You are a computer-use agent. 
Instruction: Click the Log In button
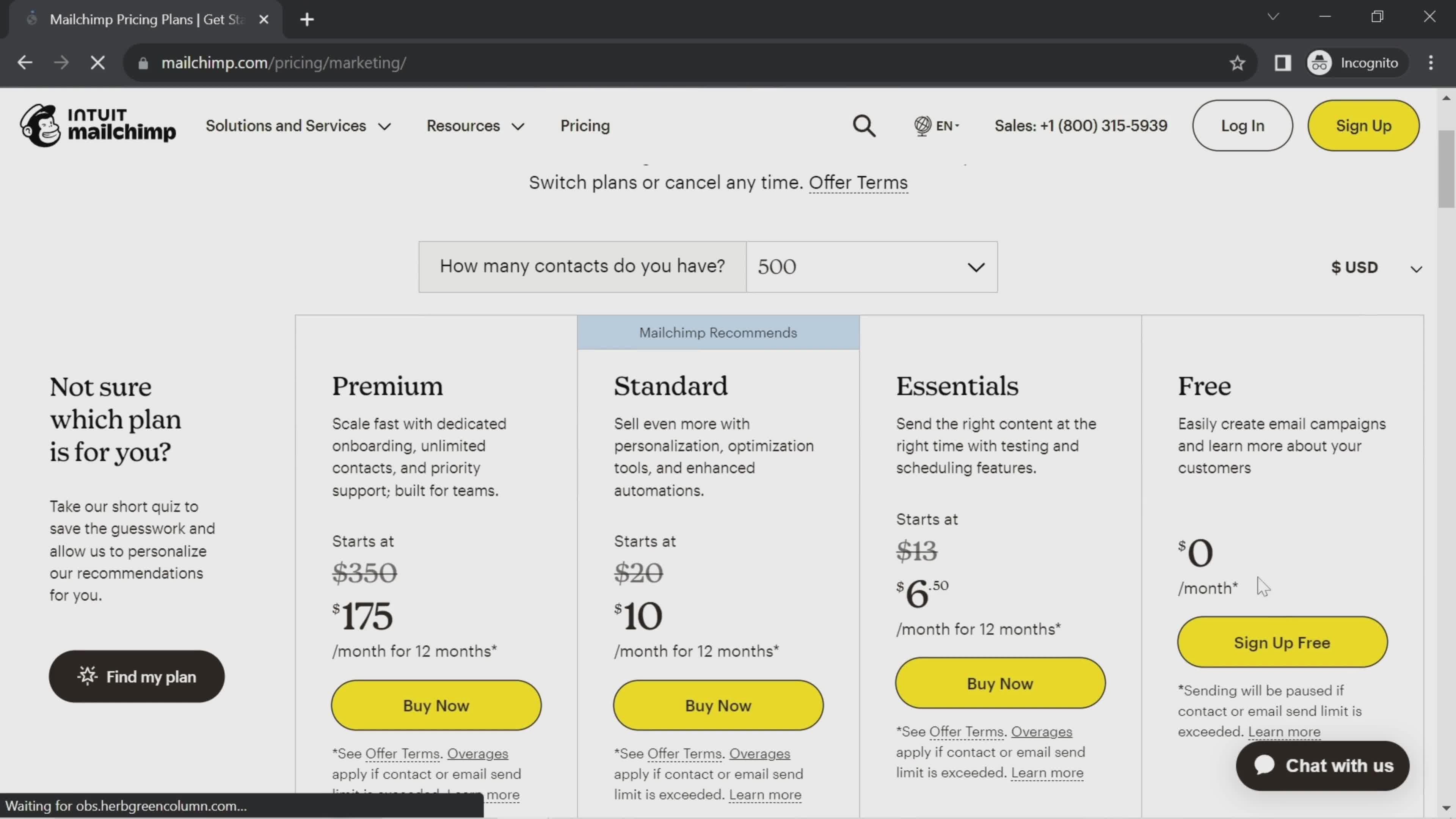point(1243,126)
